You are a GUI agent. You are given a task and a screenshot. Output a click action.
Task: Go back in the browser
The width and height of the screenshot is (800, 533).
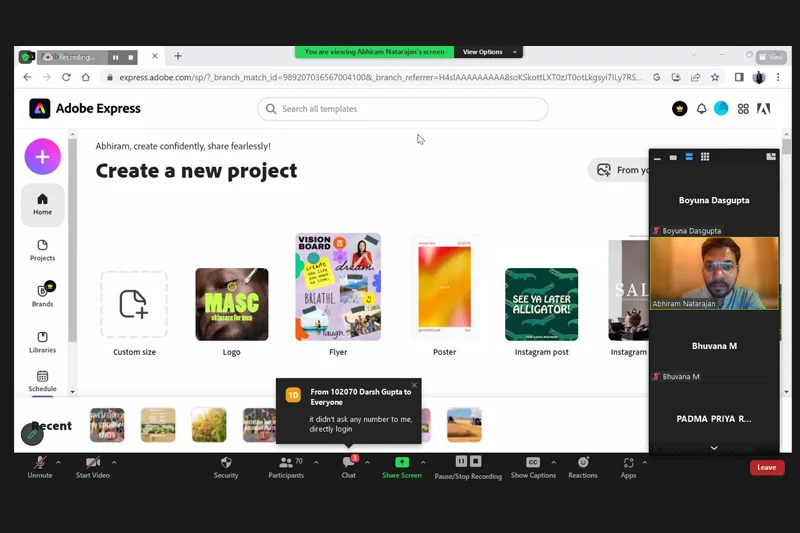tap(28, 77)
